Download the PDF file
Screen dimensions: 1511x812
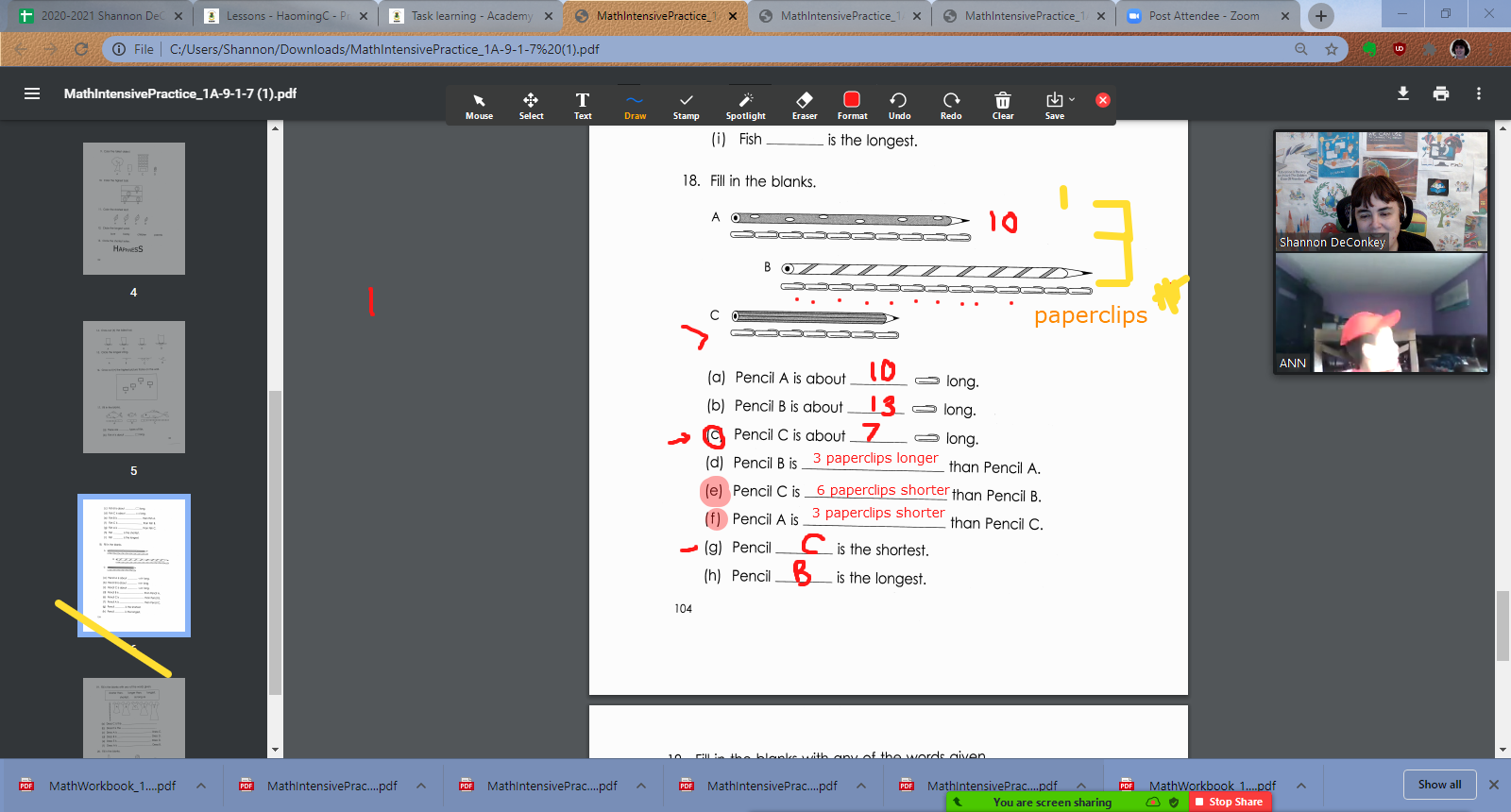click(1403, 93)
